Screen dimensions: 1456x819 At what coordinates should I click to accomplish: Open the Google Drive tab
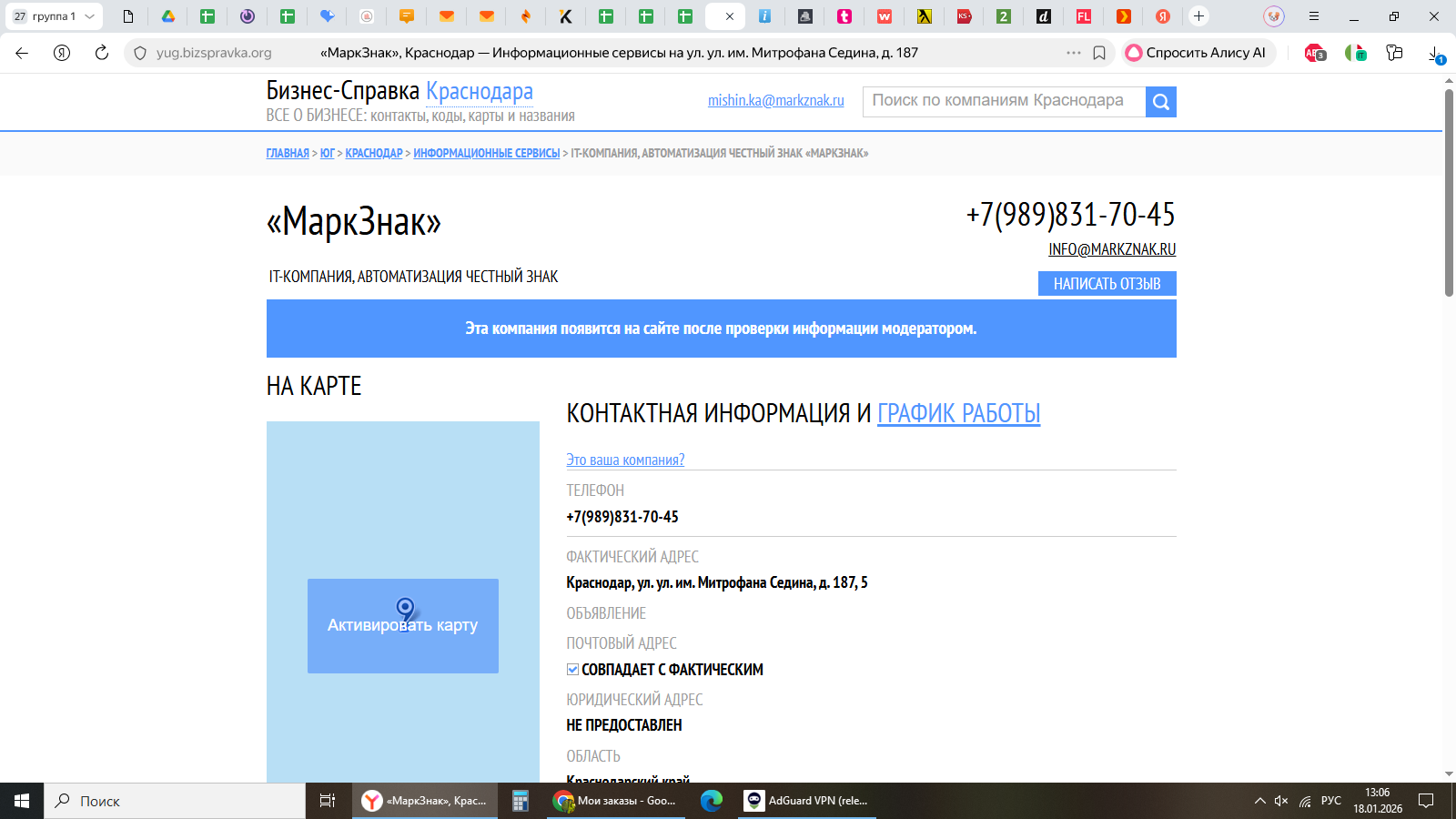click(167, 16)
